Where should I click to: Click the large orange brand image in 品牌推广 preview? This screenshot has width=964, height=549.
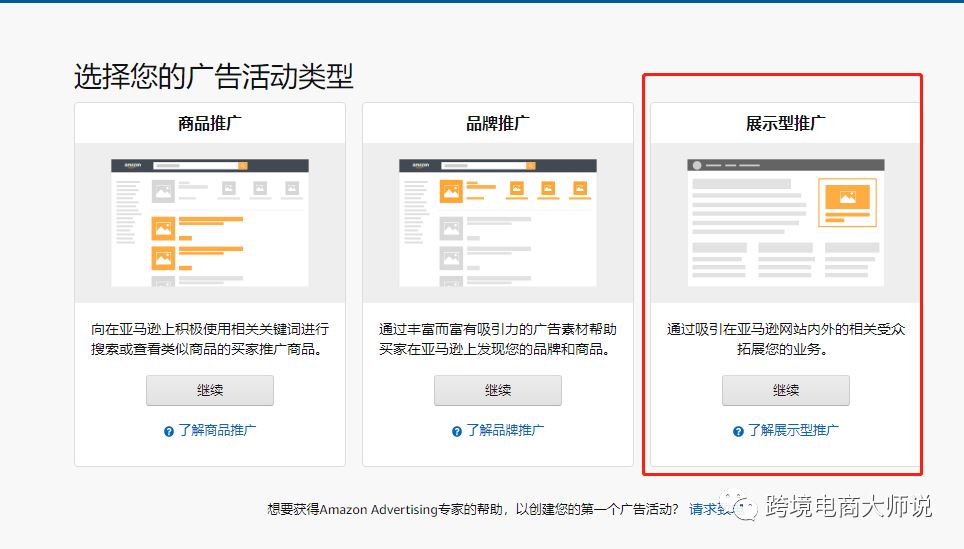click(x=451, y=191)
